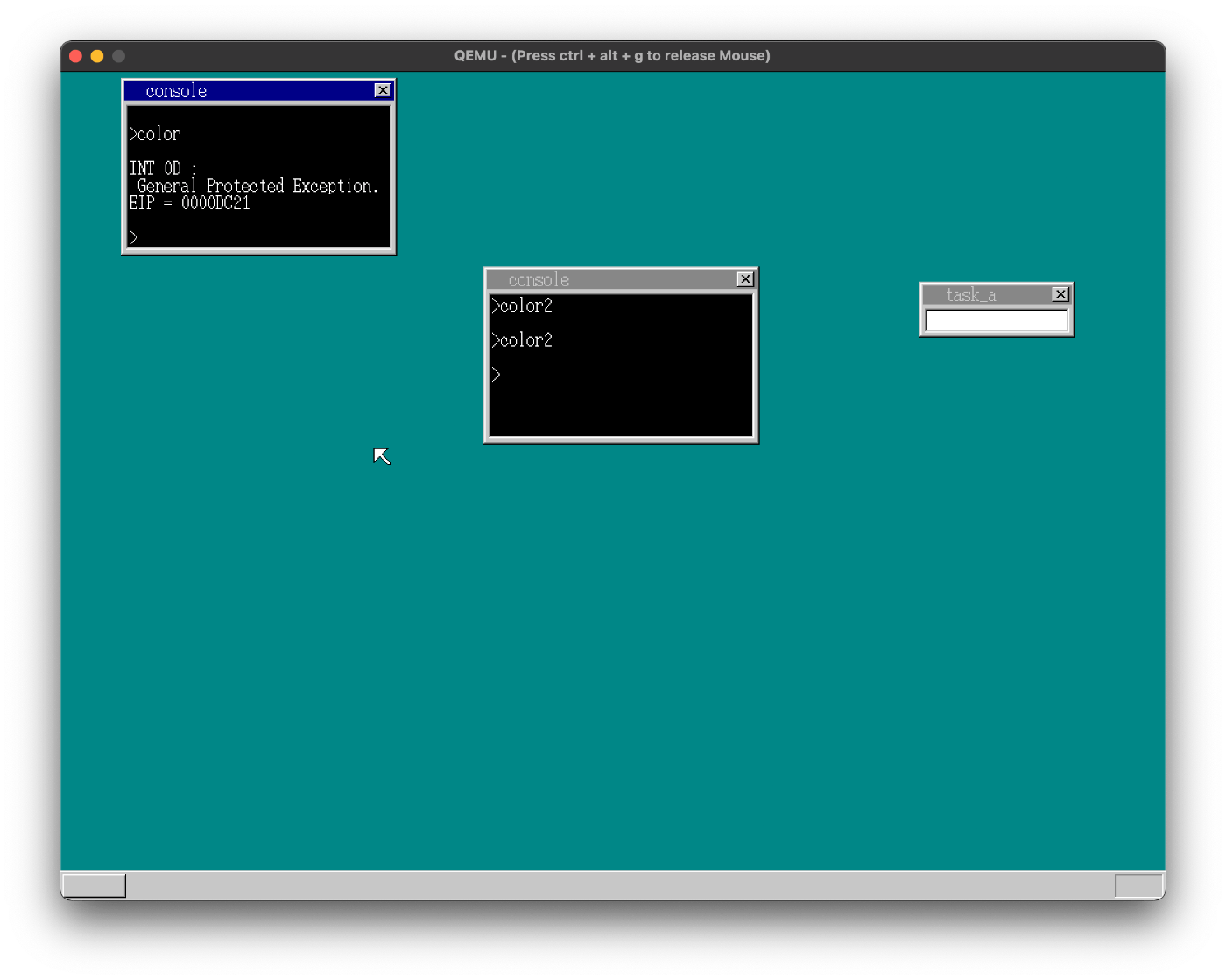This screenshot has height=980, width=1226.
Task: Close the gray-titled console window with color2
Action: tap(745, 279)
